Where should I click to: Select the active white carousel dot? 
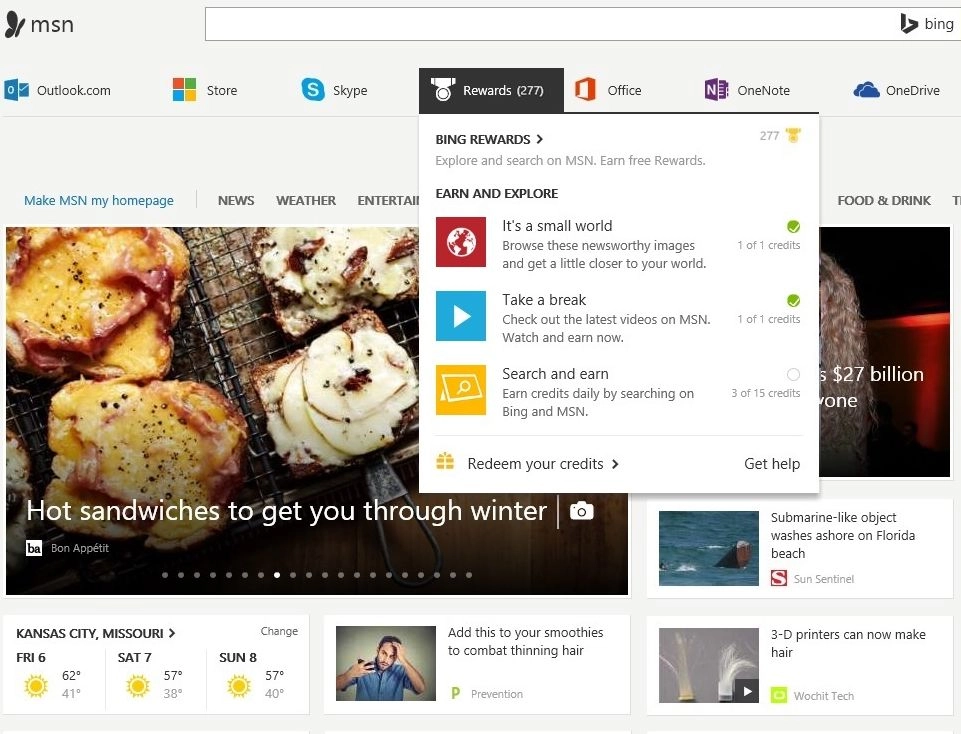277,575
